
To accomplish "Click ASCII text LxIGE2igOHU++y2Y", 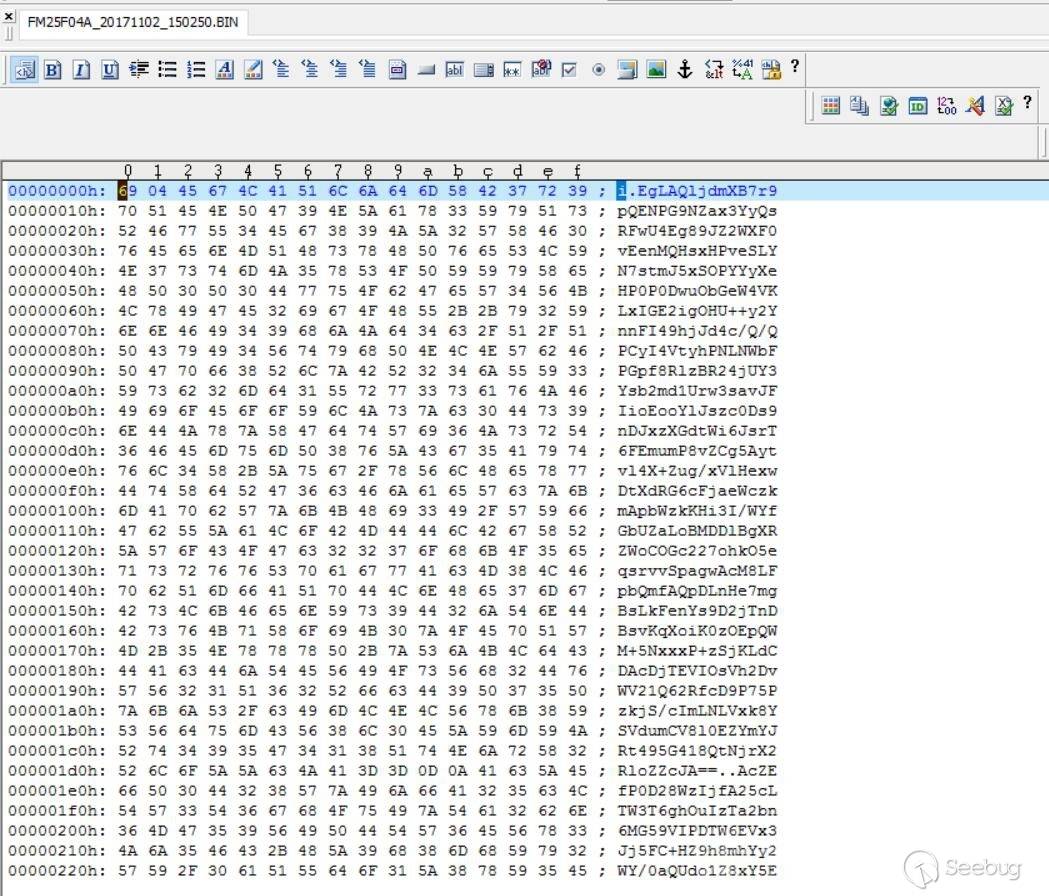I will click(x=697, y=311).
